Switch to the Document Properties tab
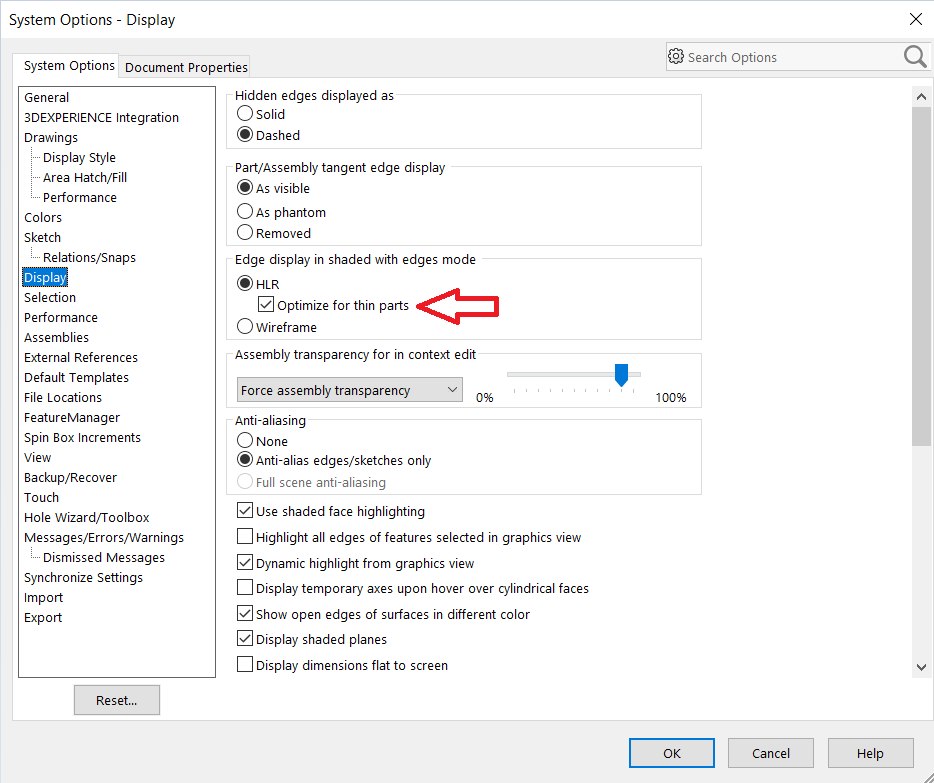Screen dimensions: 934x783 click(184, 67)
